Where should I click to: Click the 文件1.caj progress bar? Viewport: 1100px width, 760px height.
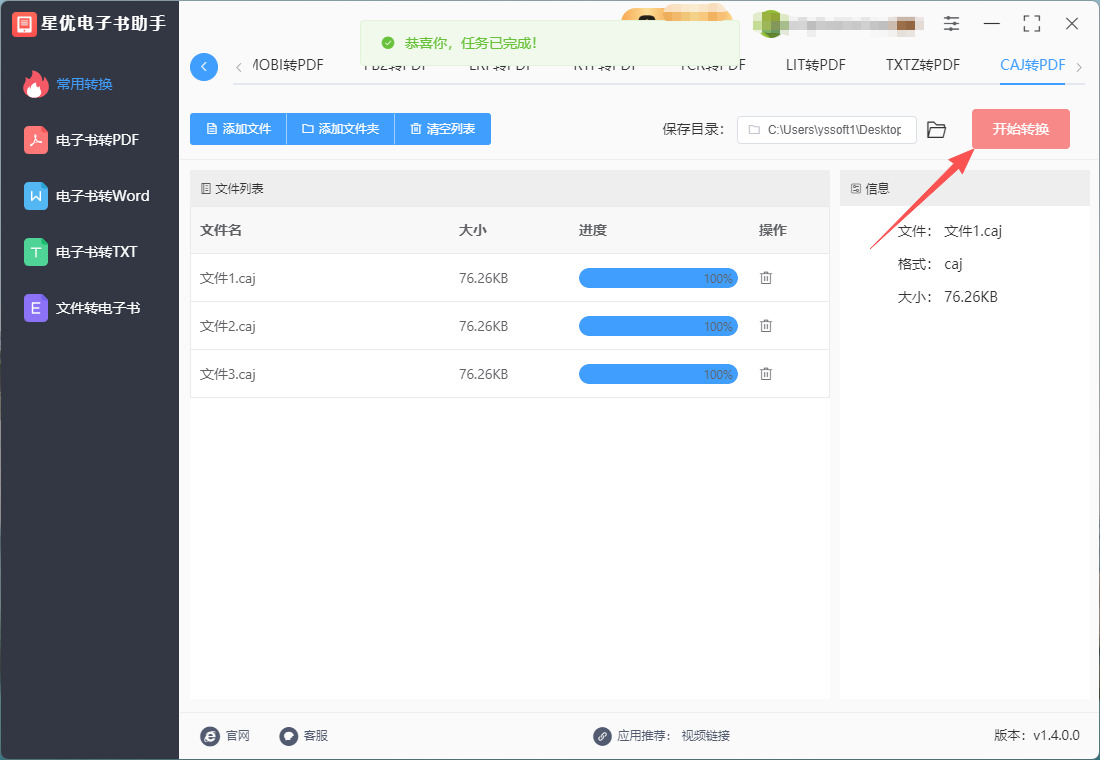[658, 278]
